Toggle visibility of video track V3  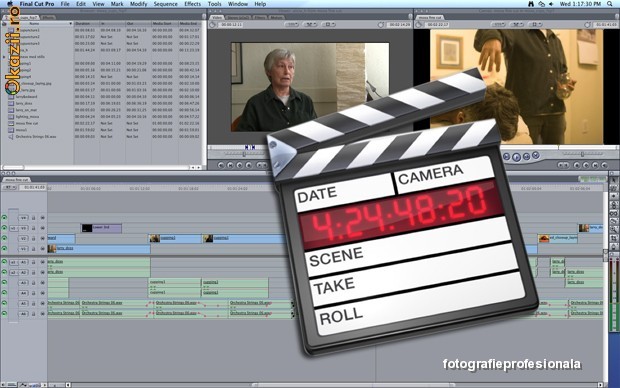4,228
